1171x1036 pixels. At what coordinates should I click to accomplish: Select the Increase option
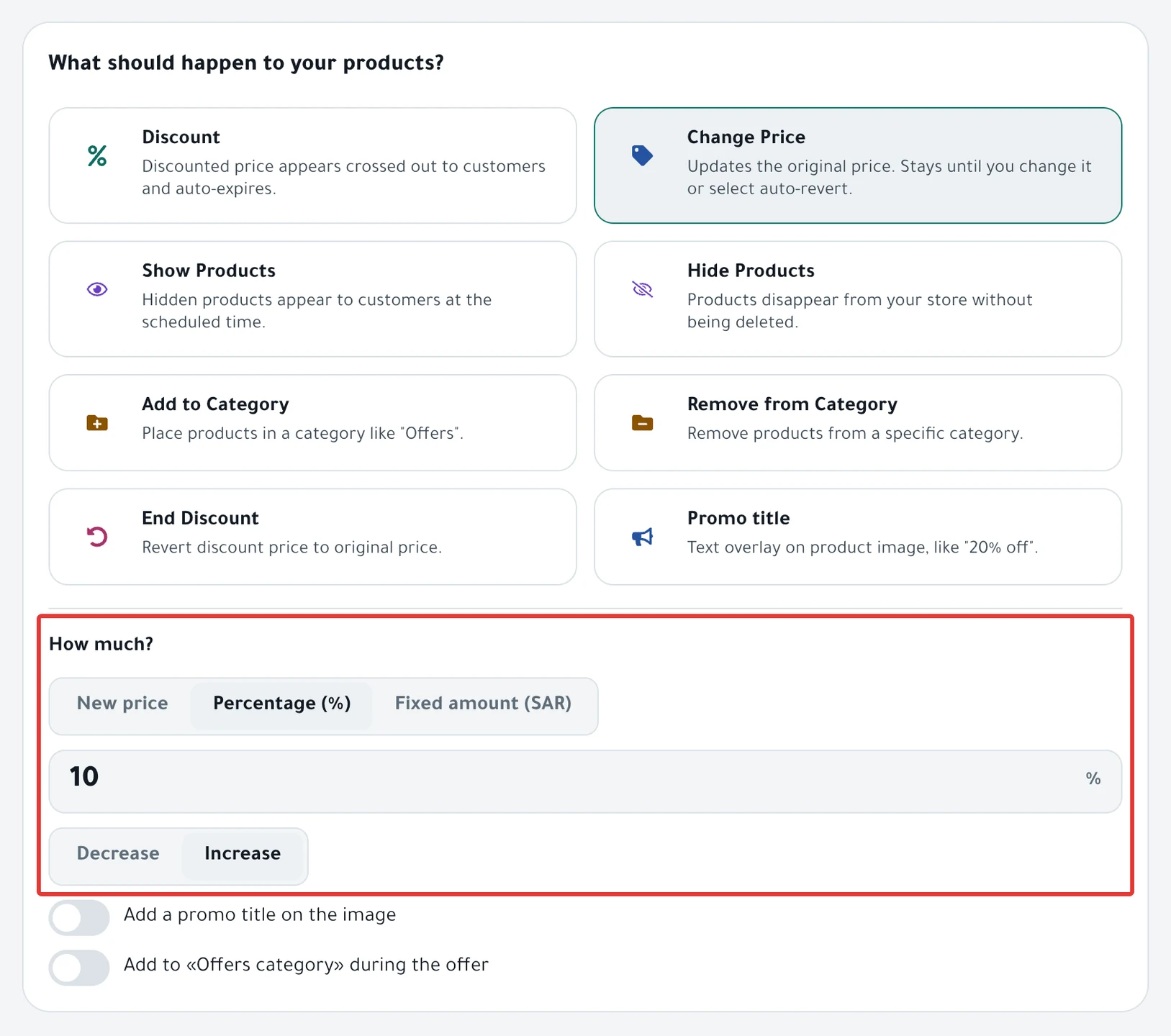243,853
